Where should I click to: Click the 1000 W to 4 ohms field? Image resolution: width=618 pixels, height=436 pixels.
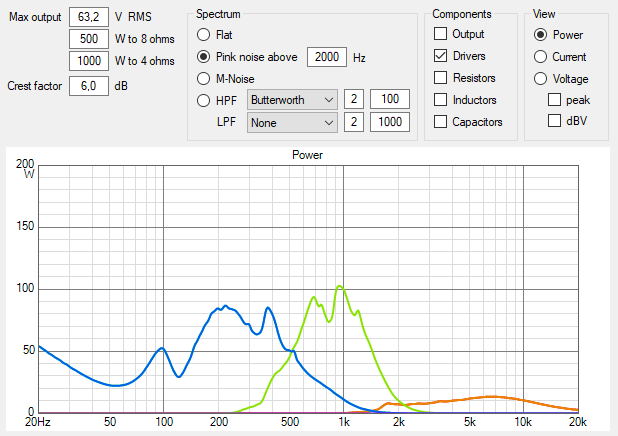tap(89, 61)
